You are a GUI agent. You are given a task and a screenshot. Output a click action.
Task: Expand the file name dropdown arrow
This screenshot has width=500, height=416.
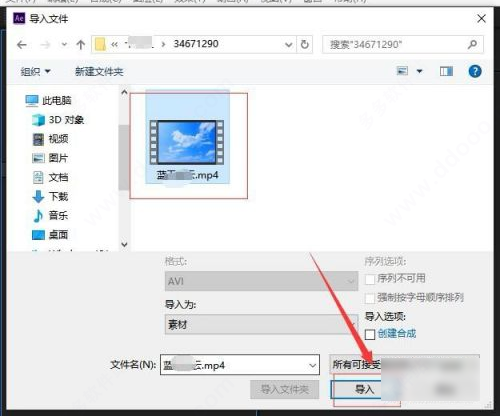(312, 365)
